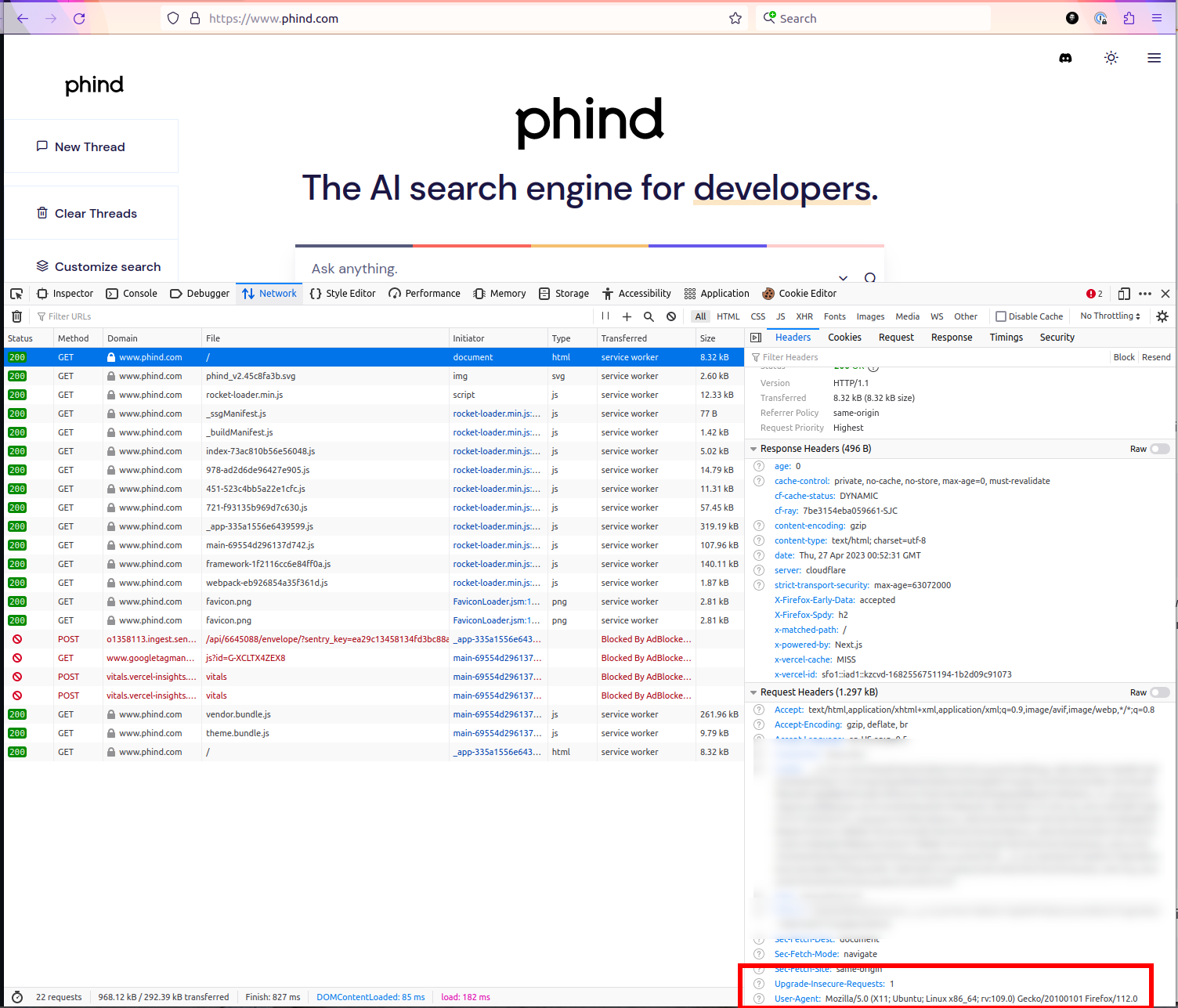Viewport: 1178px width, 1008px height.
Task: Filter requests by Images
Action: 870,316
